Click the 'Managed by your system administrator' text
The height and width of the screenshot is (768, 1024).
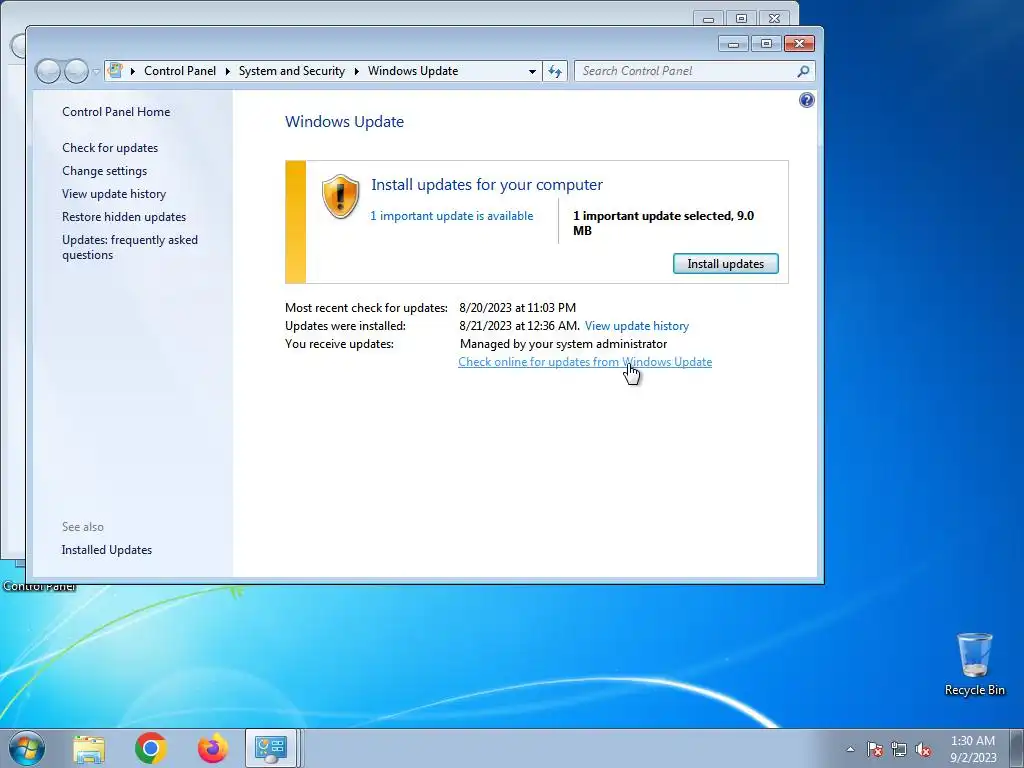564,344
